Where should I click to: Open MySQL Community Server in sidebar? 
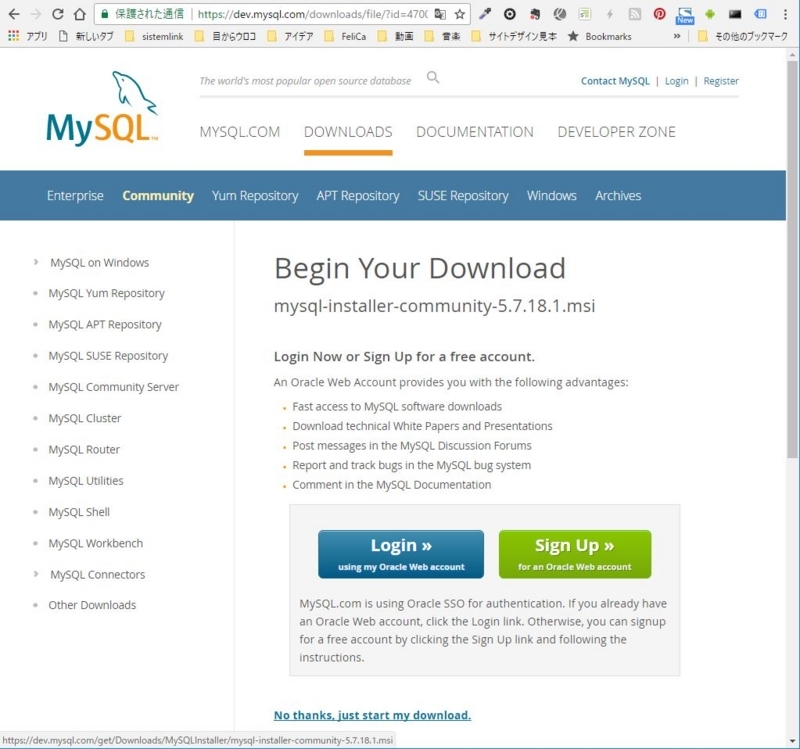pyautogui.click(x=114, y=387)
